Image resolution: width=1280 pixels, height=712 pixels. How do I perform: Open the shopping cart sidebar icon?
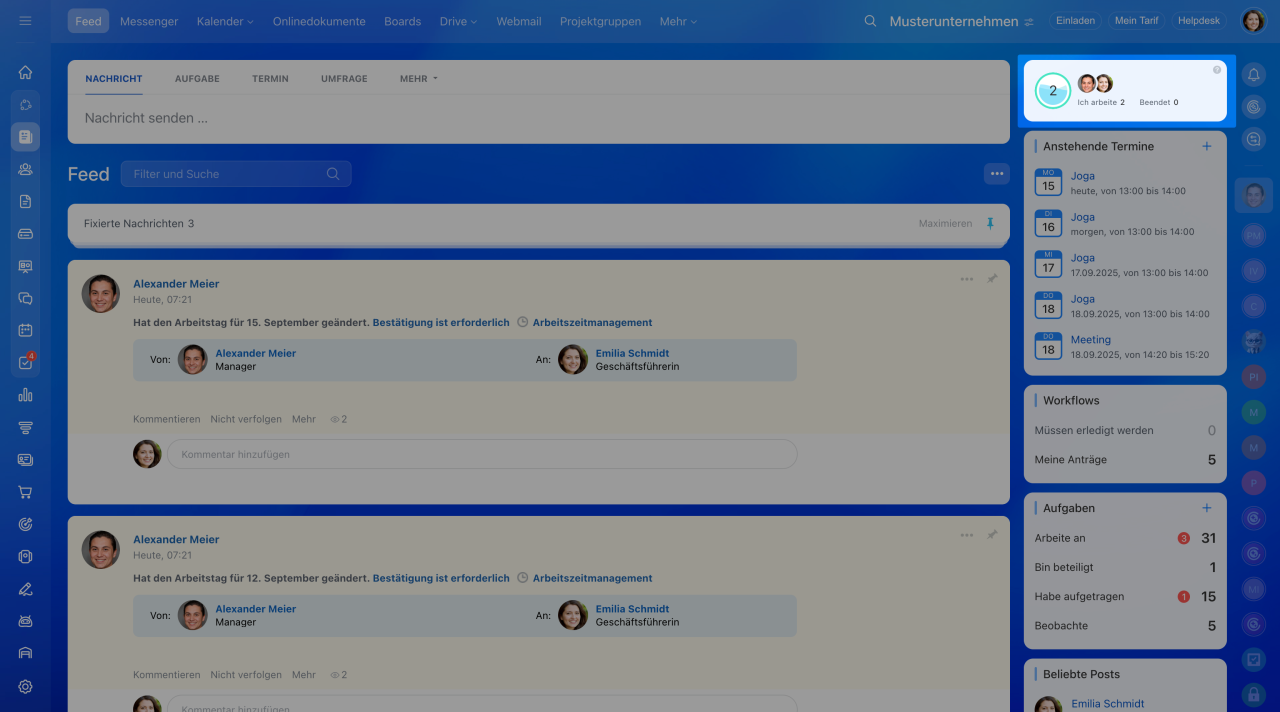point(25,492)
